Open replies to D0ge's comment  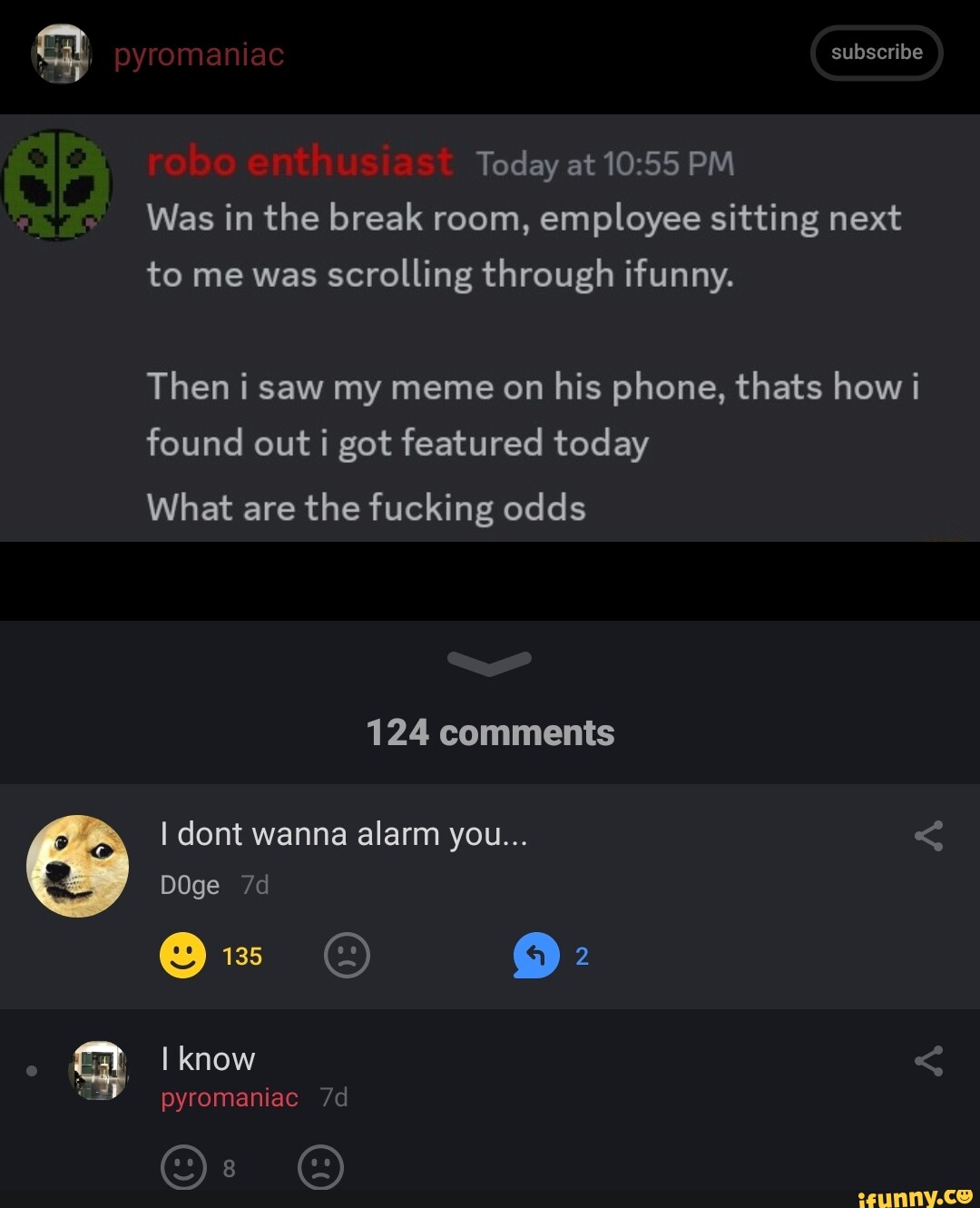(536, 956)
